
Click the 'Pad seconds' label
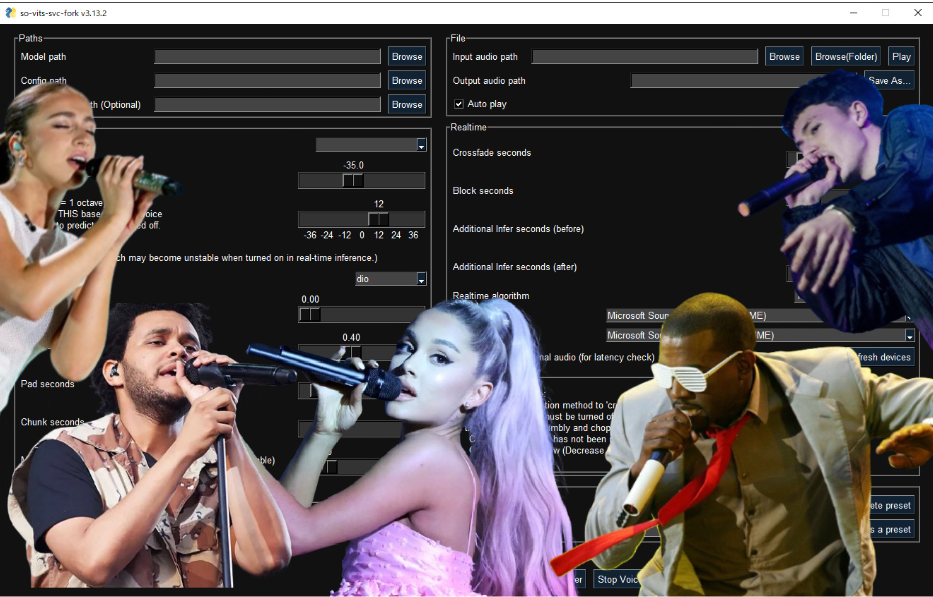pos(48,384)
